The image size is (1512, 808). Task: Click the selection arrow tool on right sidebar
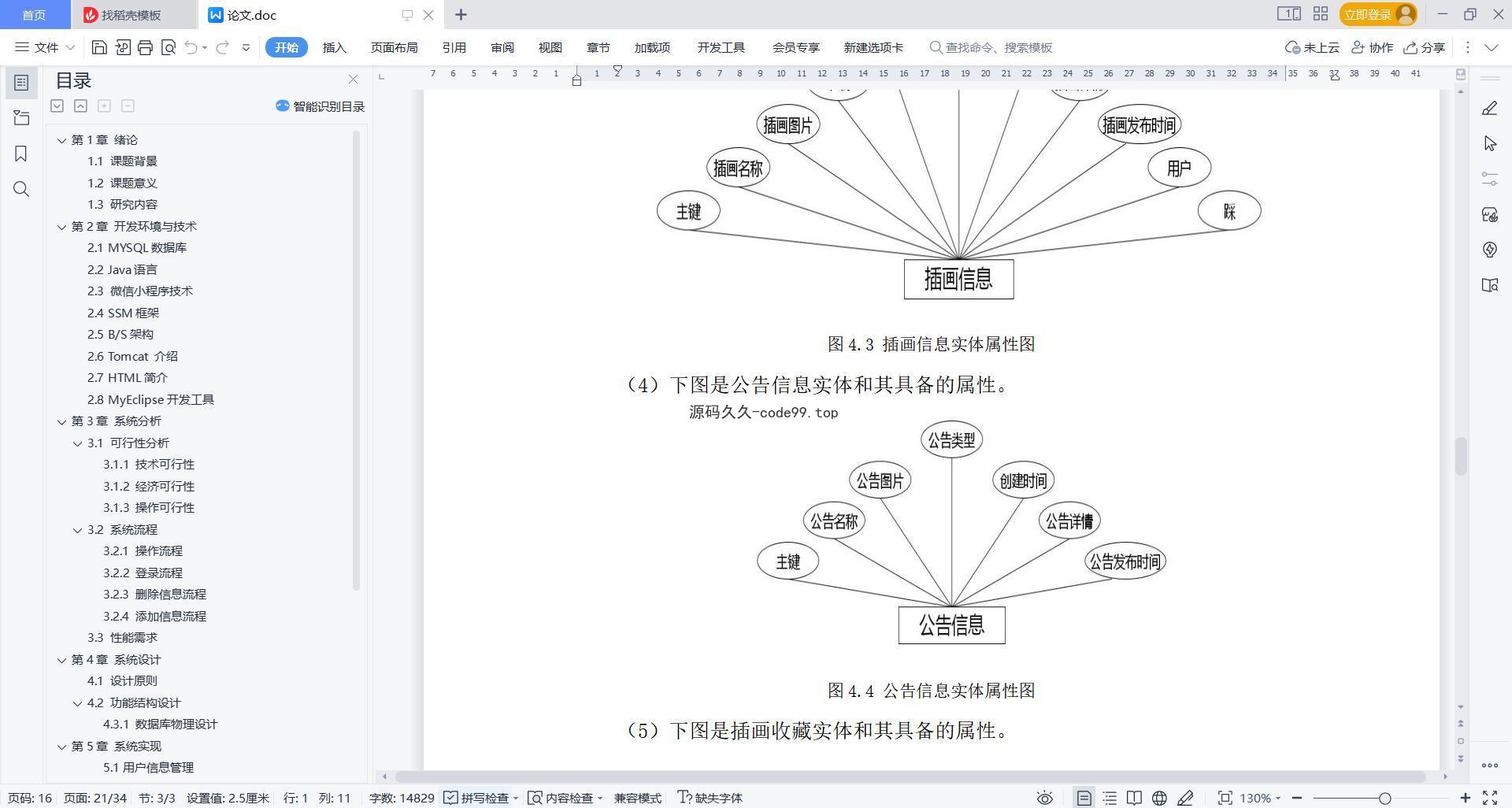coord(1489,143)
